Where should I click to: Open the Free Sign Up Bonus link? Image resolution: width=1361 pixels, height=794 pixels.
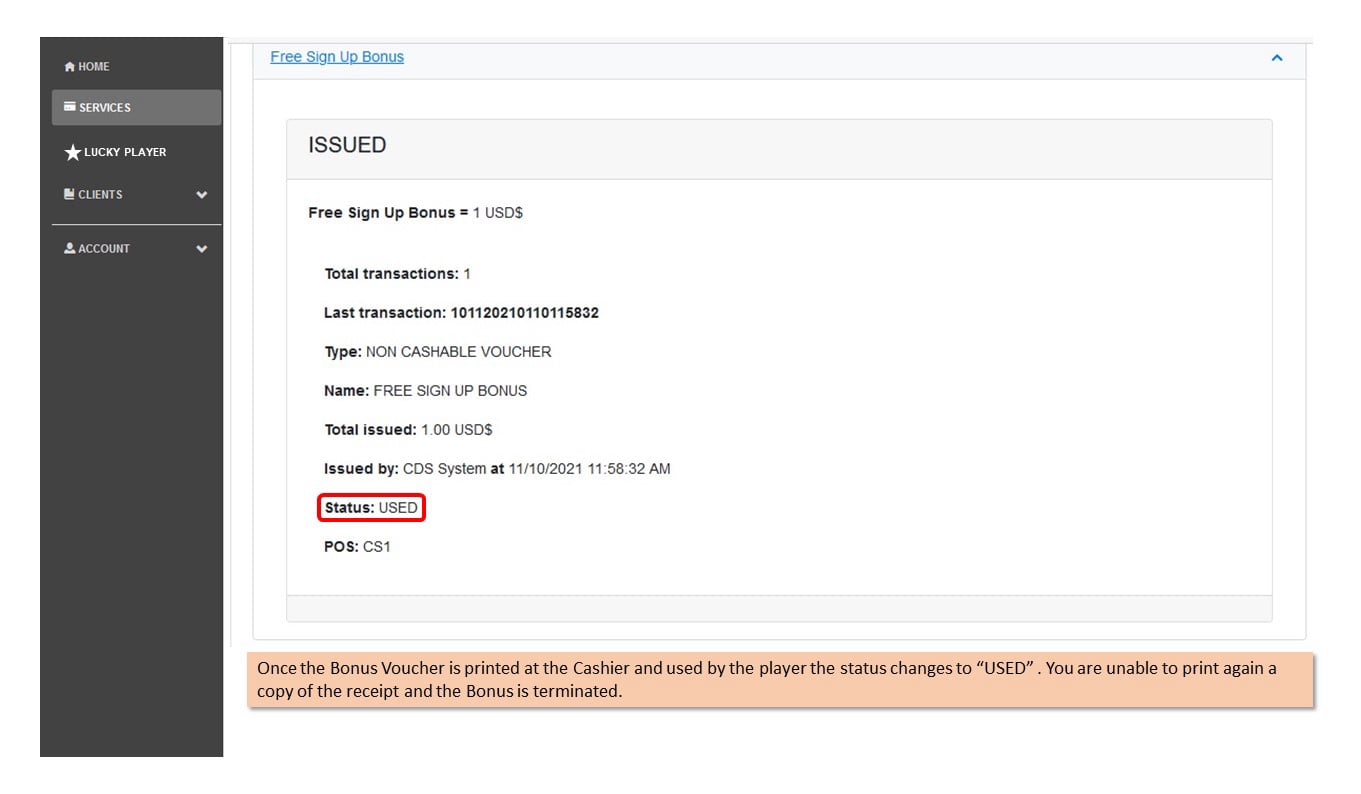click(337, 57)
